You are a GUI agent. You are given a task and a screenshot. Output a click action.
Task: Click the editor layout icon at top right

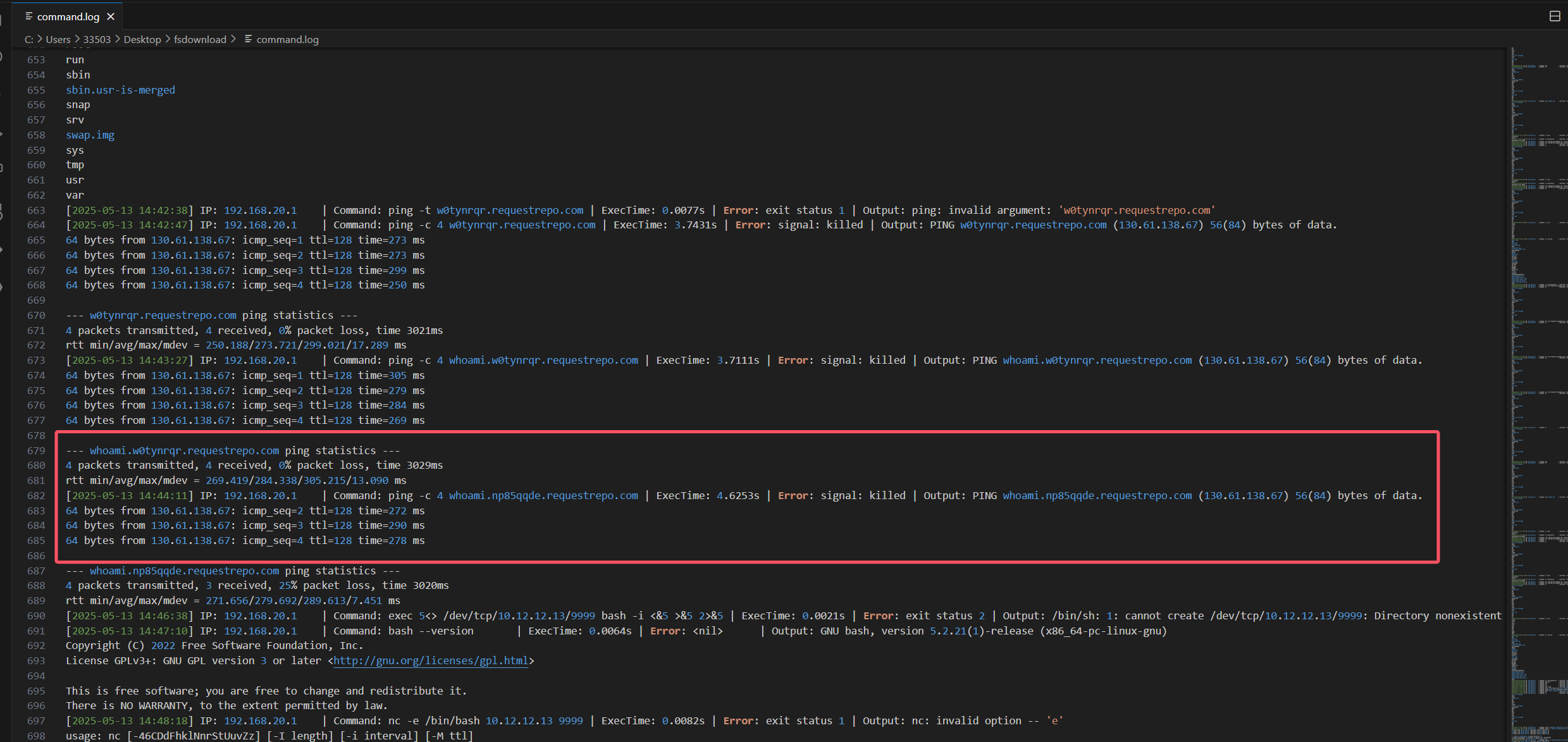click(1555, 16)
